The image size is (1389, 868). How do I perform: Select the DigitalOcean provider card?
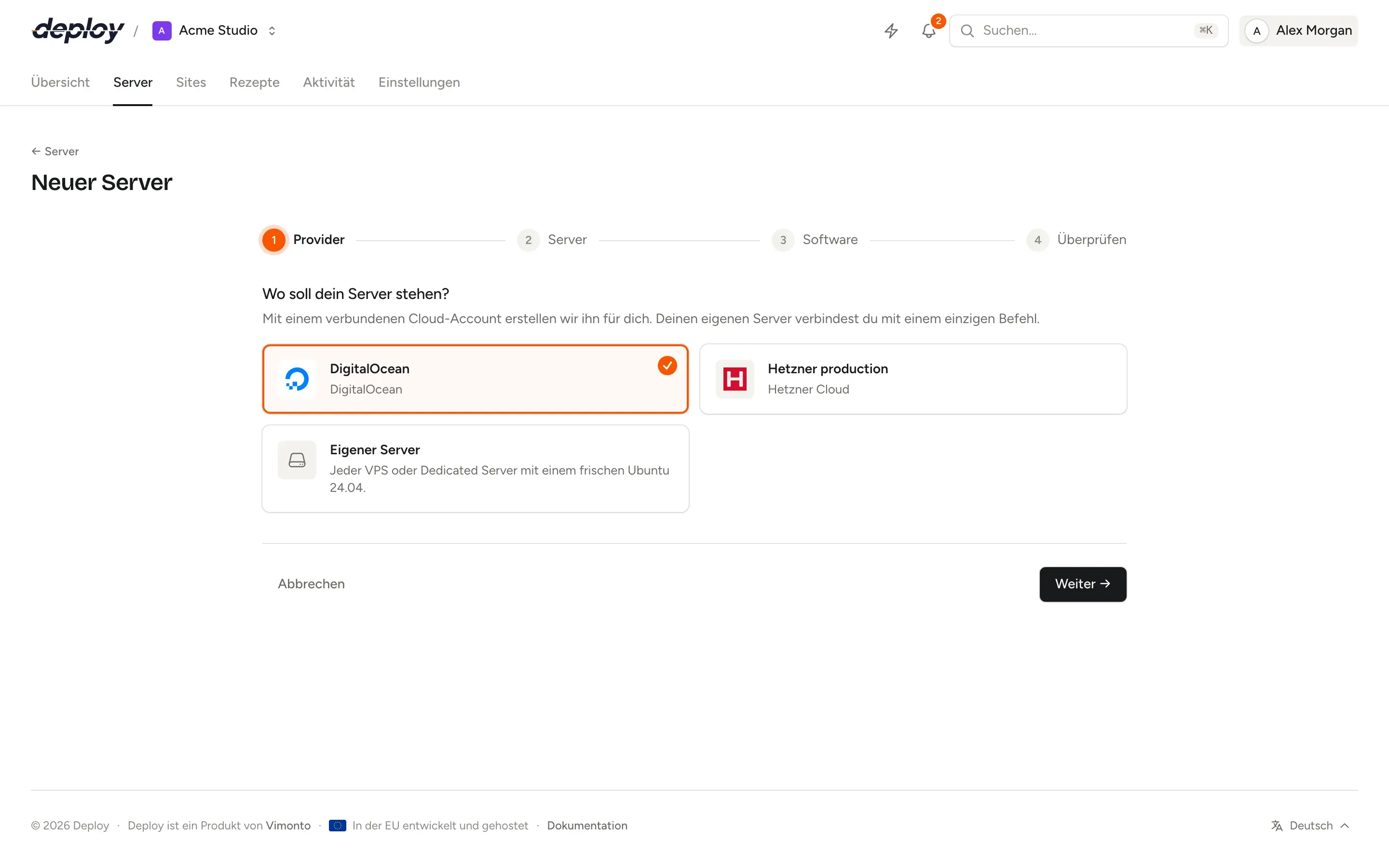point(475,379)
